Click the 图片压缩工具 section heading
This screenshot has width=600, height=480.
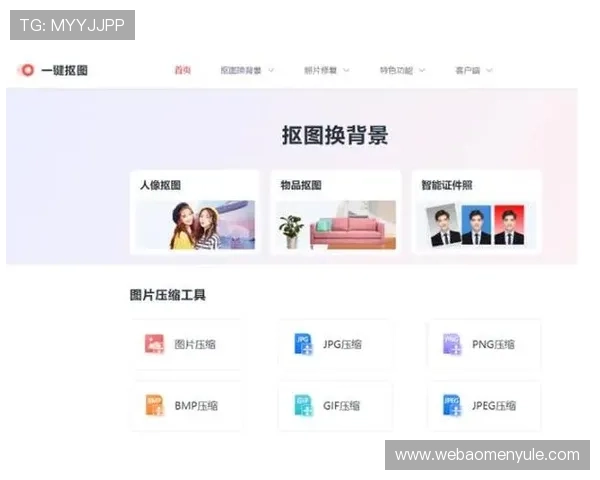[168, 295]
